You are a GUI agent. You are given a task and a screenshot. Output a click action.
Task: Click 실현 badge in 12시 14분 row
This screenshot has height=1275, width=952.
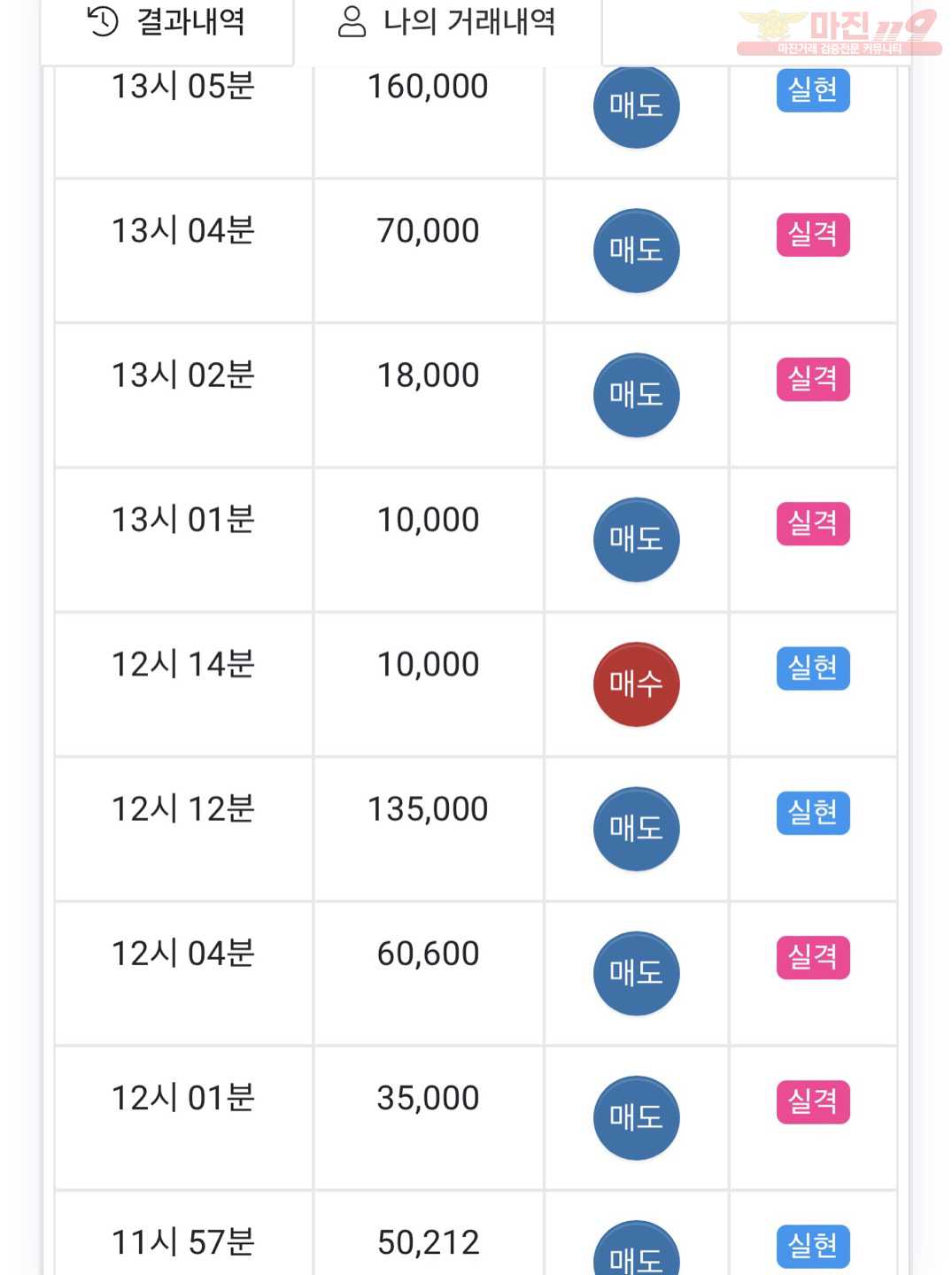813,668
